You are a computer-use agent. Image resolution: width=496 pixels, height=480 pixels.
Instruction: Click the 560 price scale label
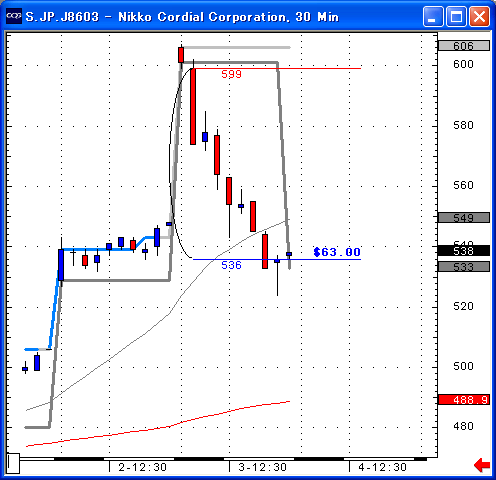point(463,185)
